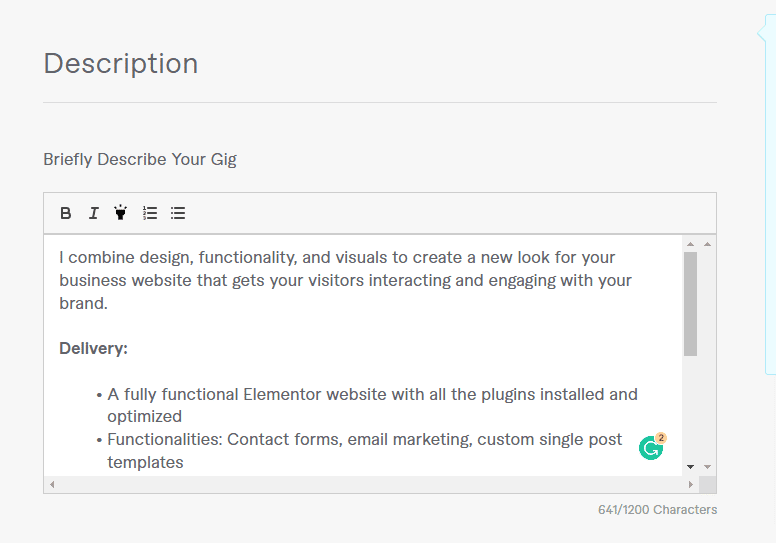Apply the highlight marker to text
The image size is (776, 543).
[121, 213]
